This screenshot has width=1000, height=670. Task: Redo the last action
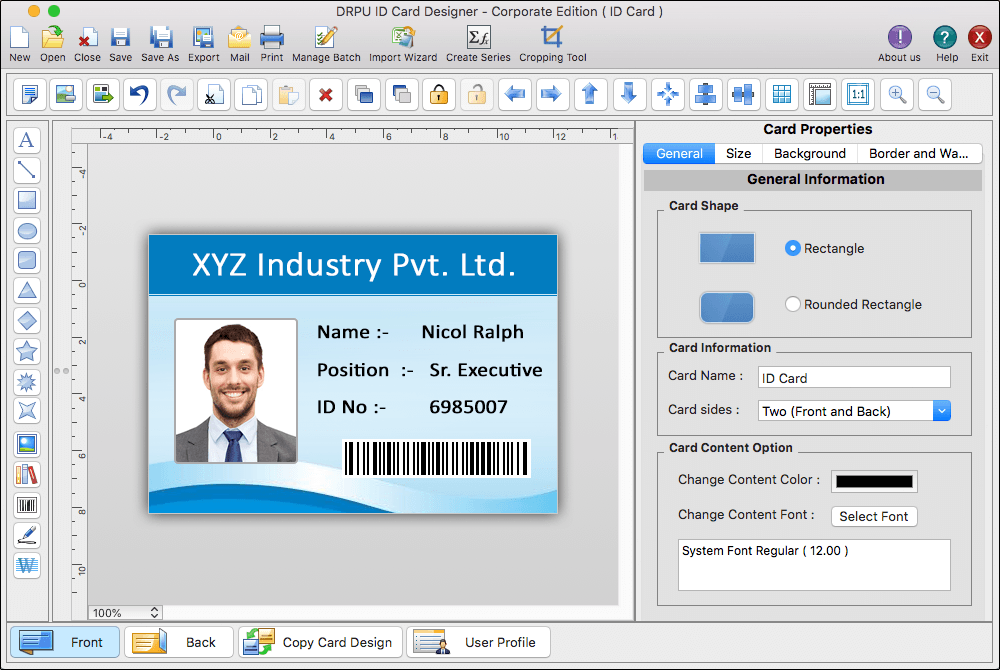pyautogui.click(x=177, y=94)
